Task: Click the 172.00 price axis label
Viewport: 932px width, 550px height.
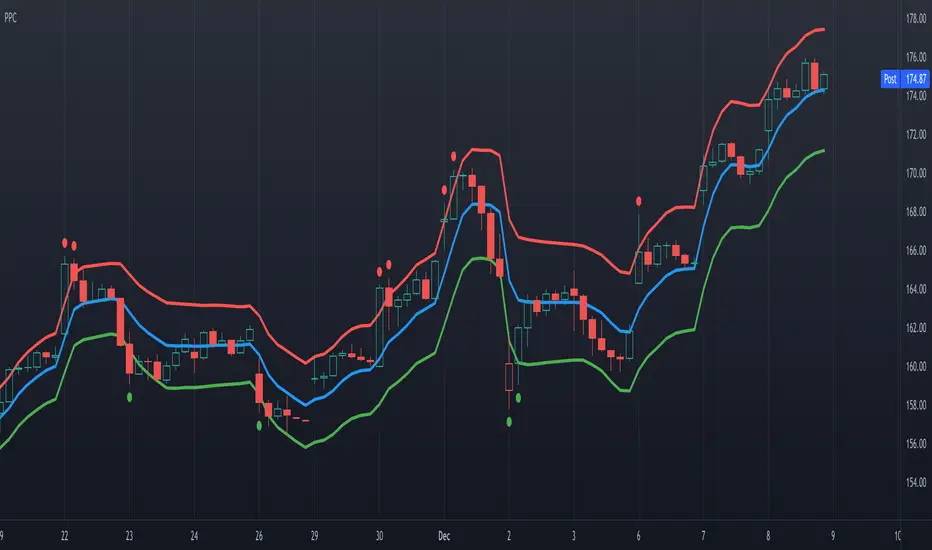Action: pyautogui.click(x=916, y=134)
